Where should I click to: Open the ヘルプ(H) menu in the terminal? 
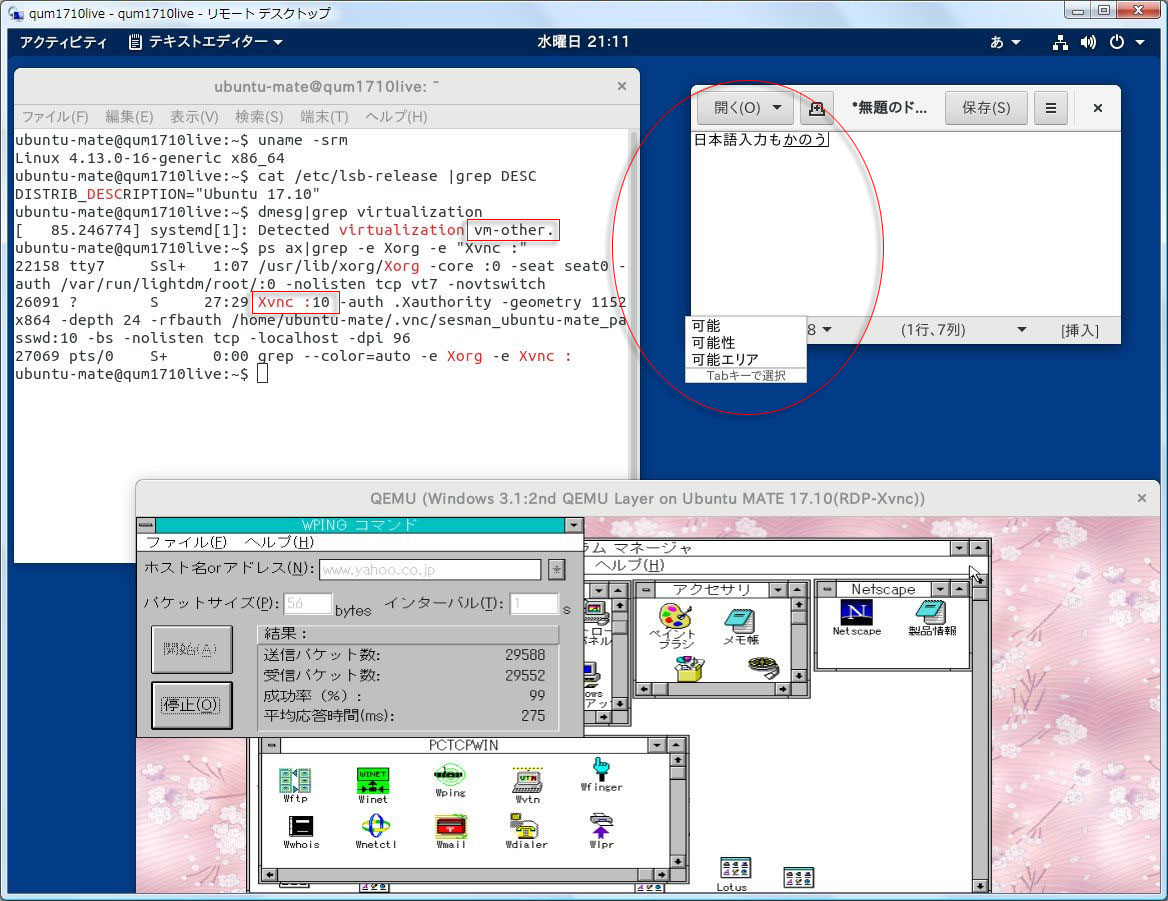396,117
